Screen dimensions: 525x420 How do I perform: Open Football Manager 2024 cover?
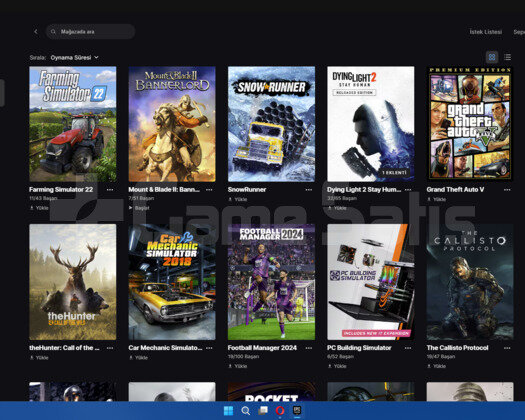pyautogui.click(x=271, y=282)
